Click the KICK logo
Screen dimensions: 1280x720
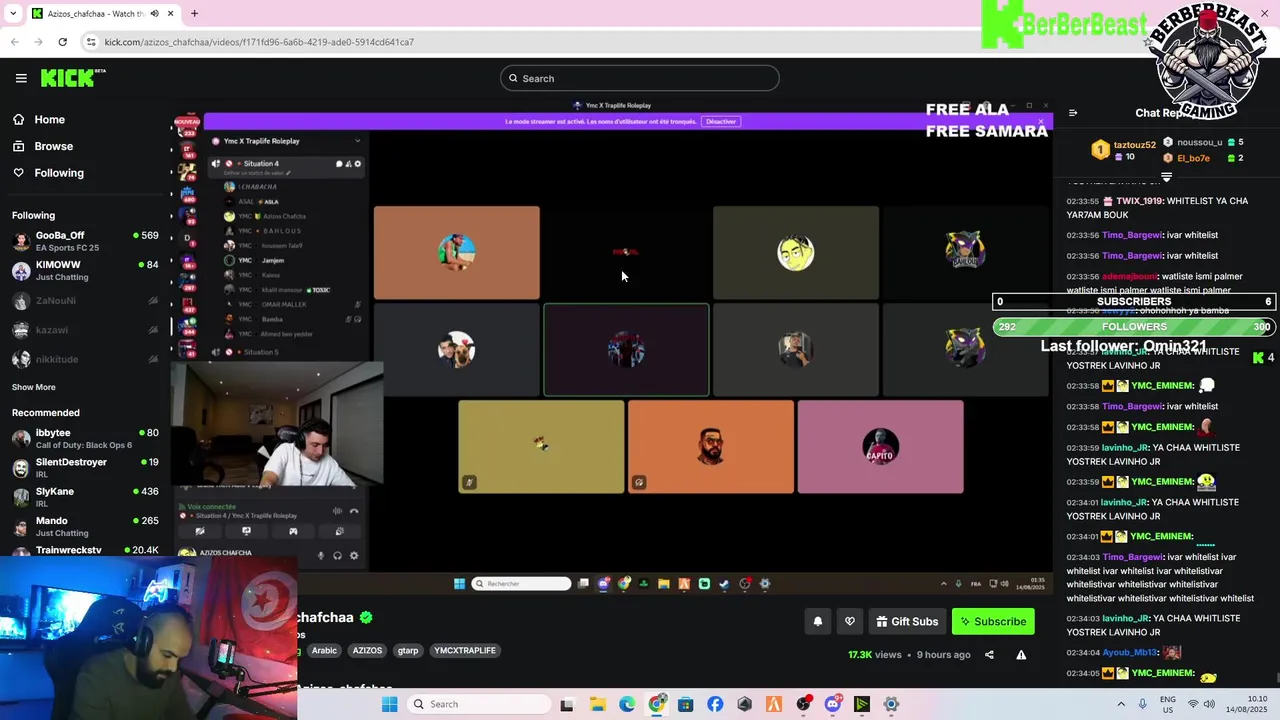(72, 77)
